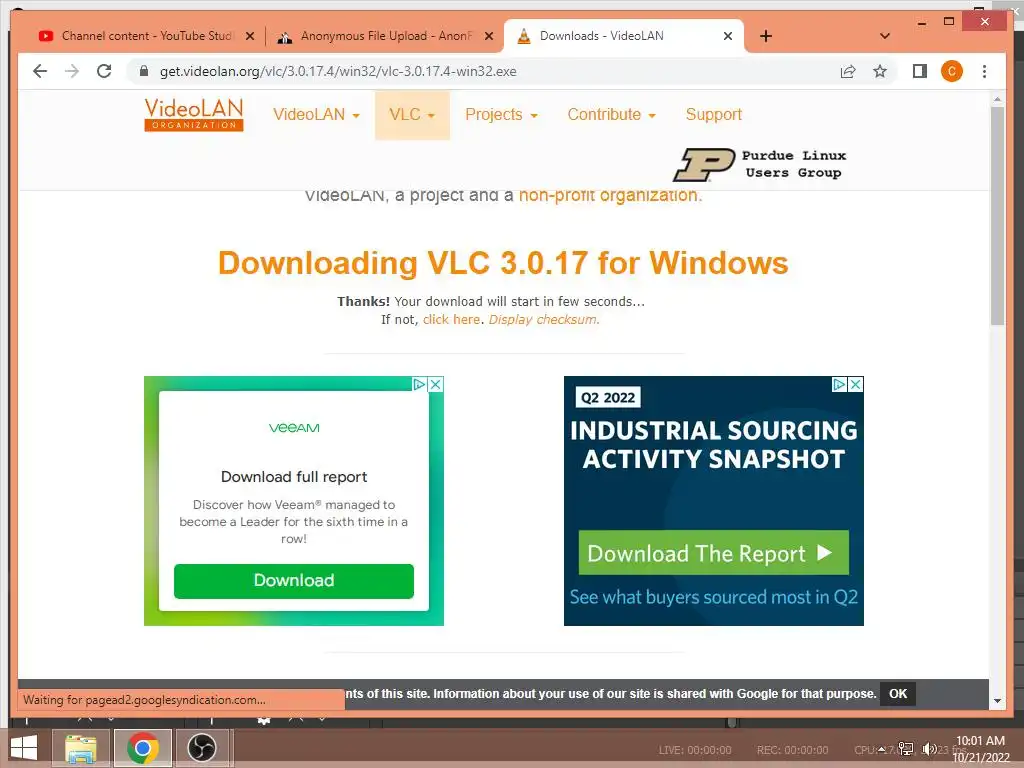Expand the Projects navigation dropdown

point(501,115)
